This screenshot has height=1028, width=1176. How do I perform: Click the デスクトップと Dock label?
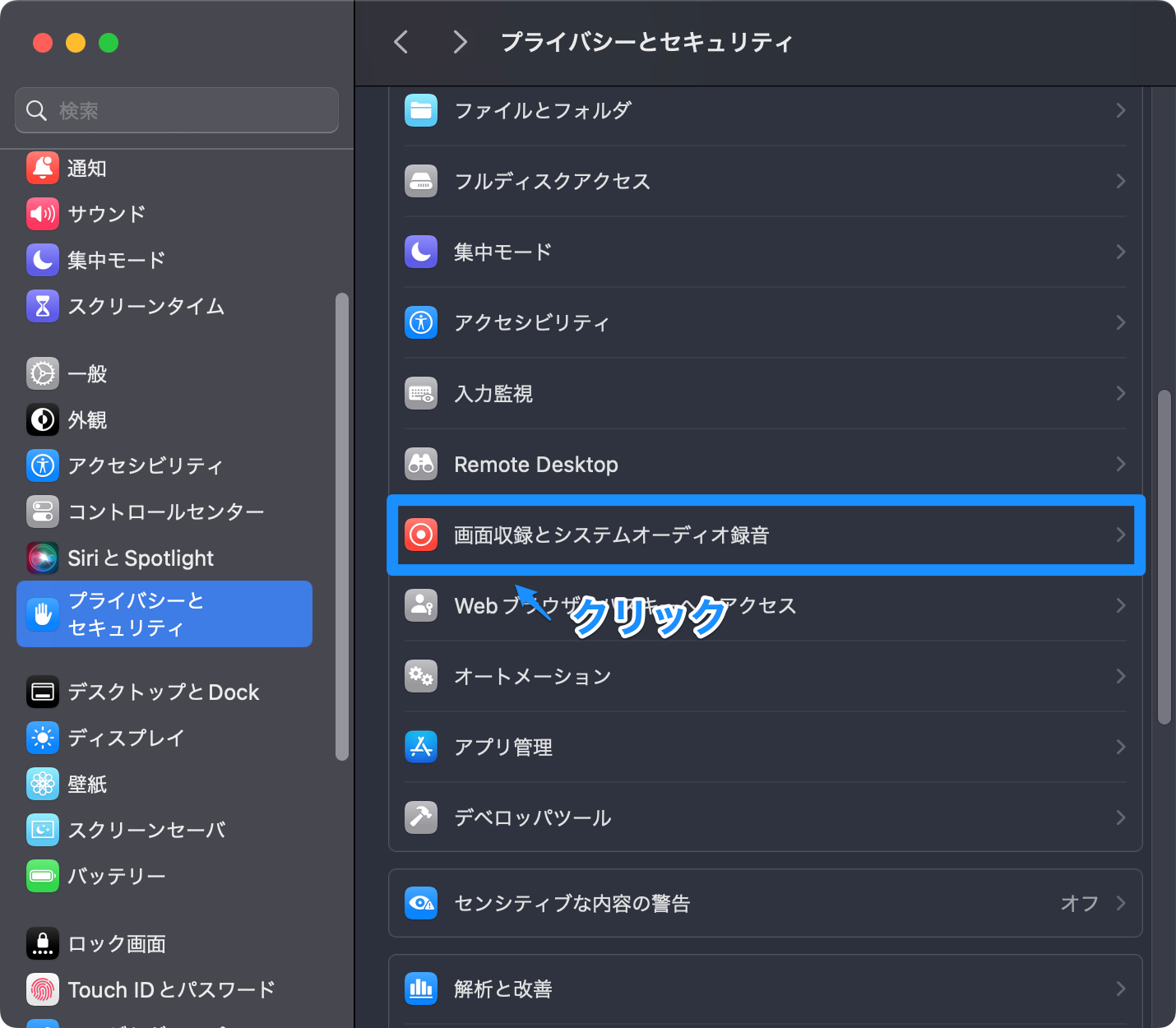click(x=164, y=692)
